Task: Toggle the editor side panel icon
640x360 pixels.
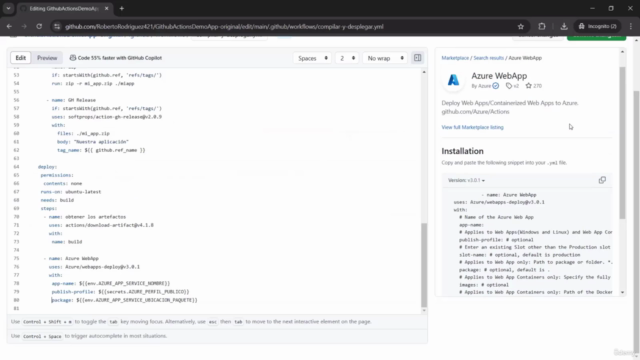Action: point(418,58)
